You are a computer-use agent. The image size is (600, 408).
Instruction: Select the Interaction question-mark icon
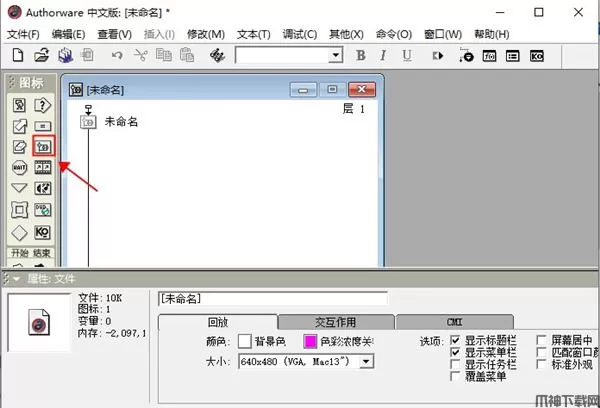42,105
